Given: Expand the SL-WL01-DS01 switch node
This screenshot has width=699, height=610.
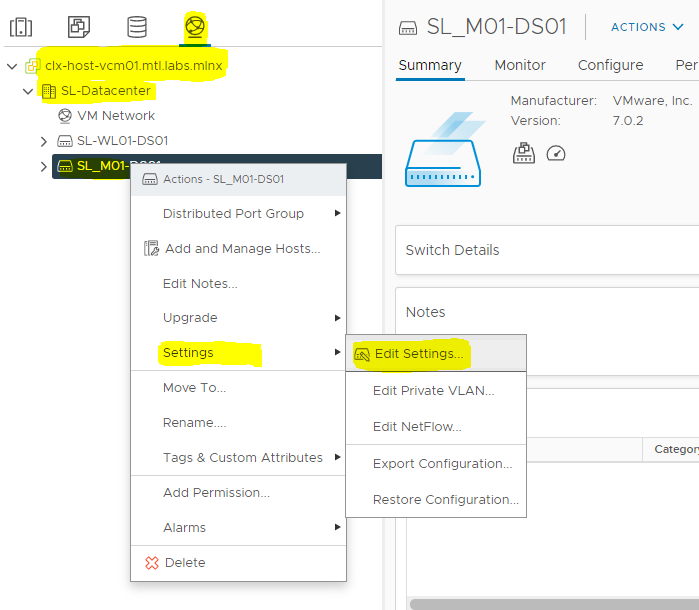Looking at the screenshot, I should pos(44,141).
